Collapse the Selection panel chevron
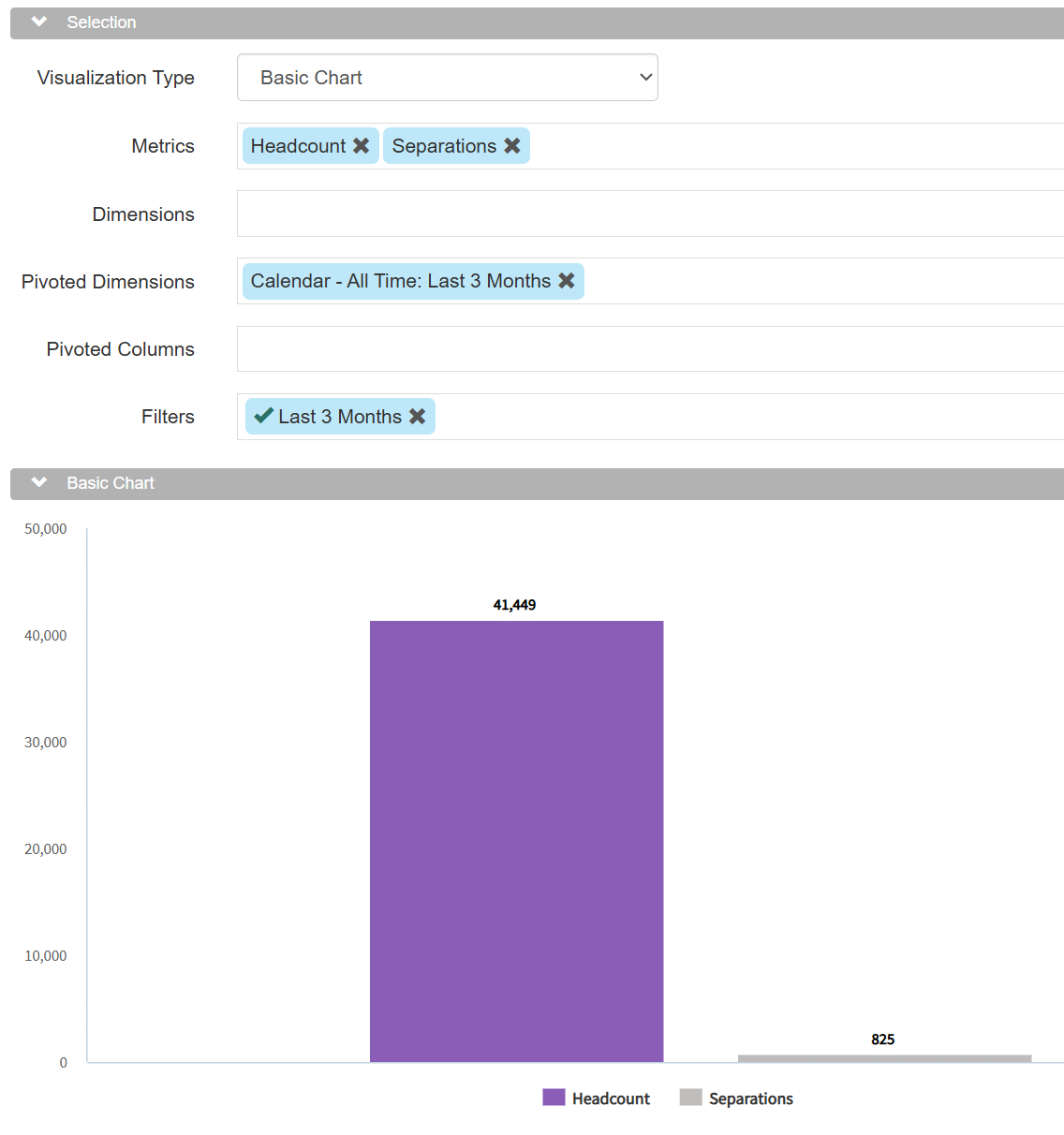1064x1135 pixels. (x=39, y=22)
